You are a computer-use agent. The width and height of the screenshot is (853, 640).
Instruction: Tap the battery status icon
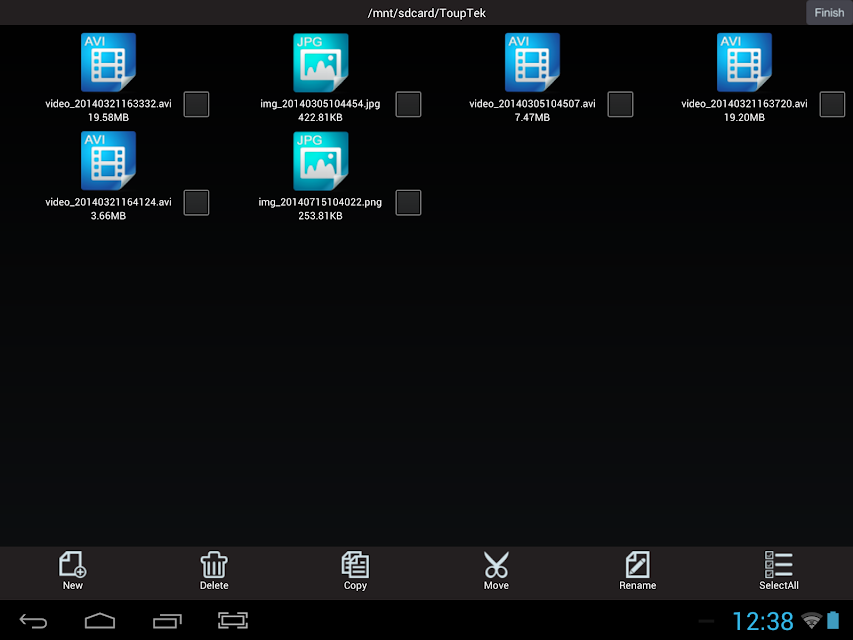coord(833,620)
